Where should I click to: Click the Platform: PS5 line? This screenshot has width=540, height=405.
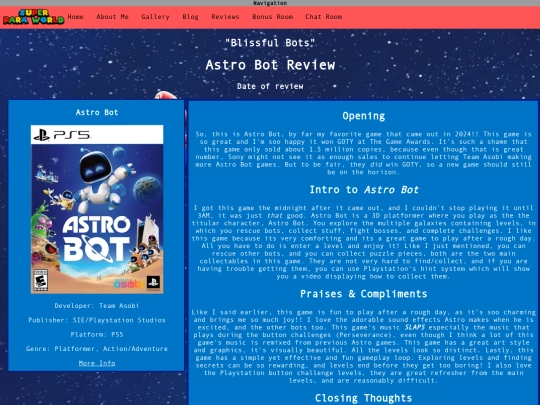pyautogui.click(x=97, y=334)
